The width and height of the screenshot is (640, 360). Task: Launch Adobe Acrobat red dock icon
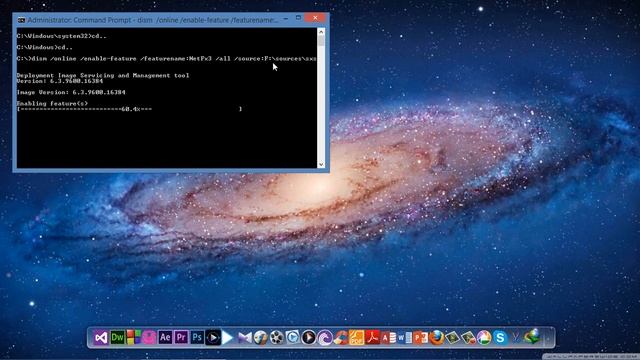pyautogui.click(x=372, y=338)
